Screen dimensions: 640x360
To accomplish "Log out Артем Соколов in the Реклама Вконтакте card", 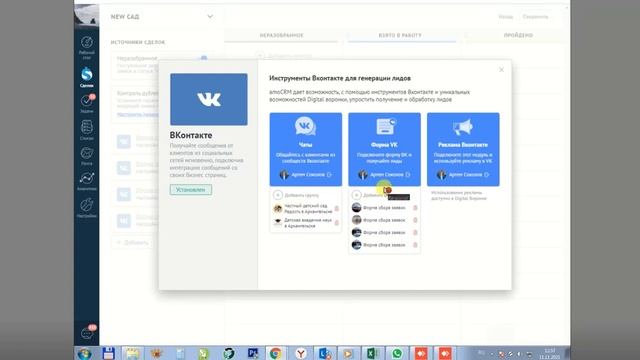I will click(487, 175).
